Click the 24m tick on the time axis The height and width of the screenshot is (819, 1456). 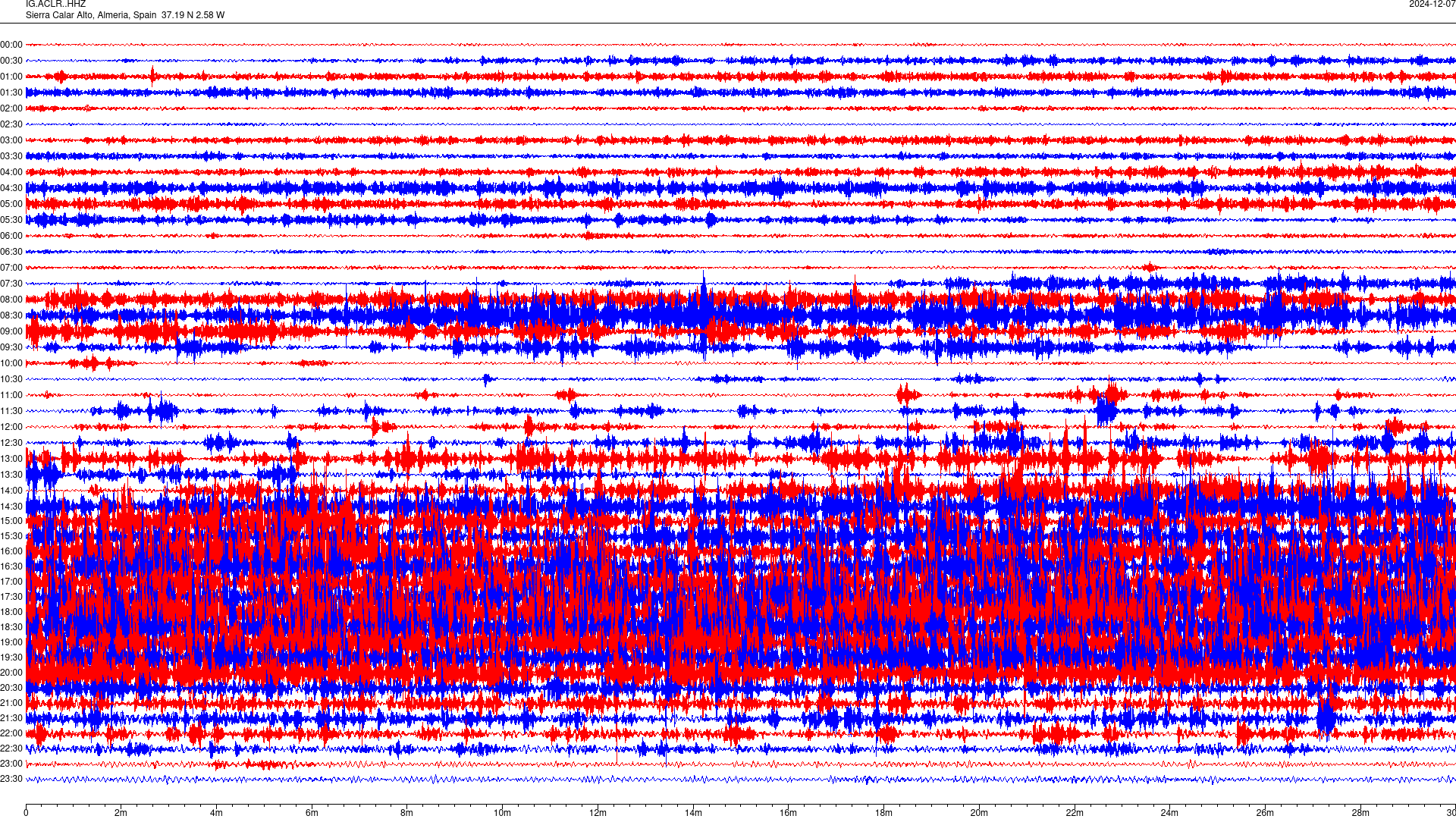[x=1169, y=813]
